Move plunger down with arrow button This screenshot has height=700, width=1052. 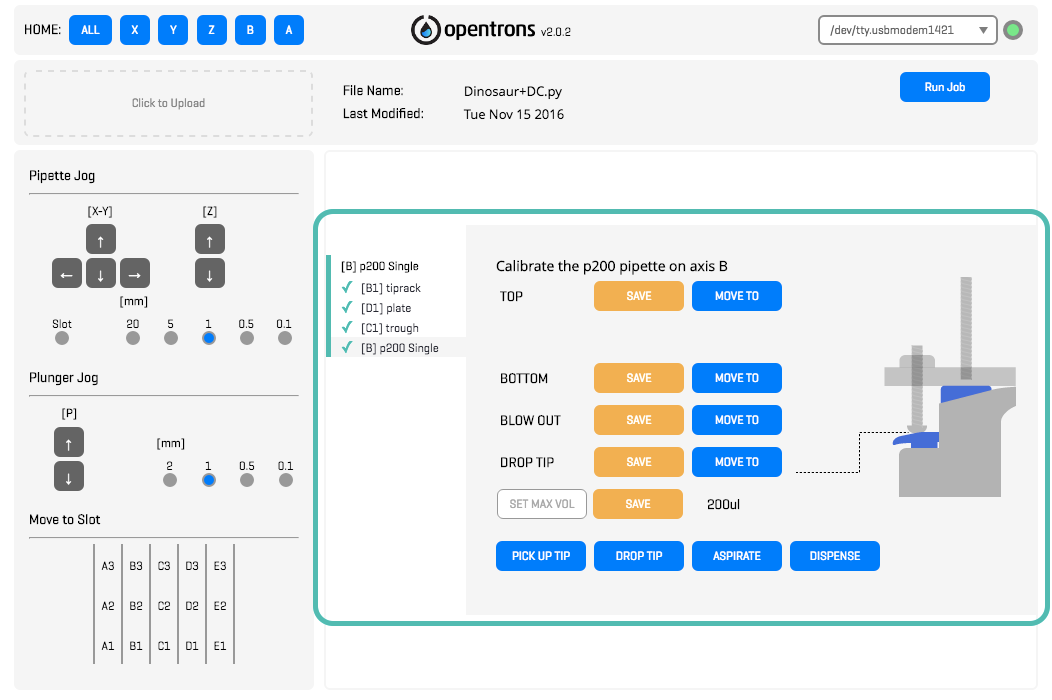click(x=68, y=476)
